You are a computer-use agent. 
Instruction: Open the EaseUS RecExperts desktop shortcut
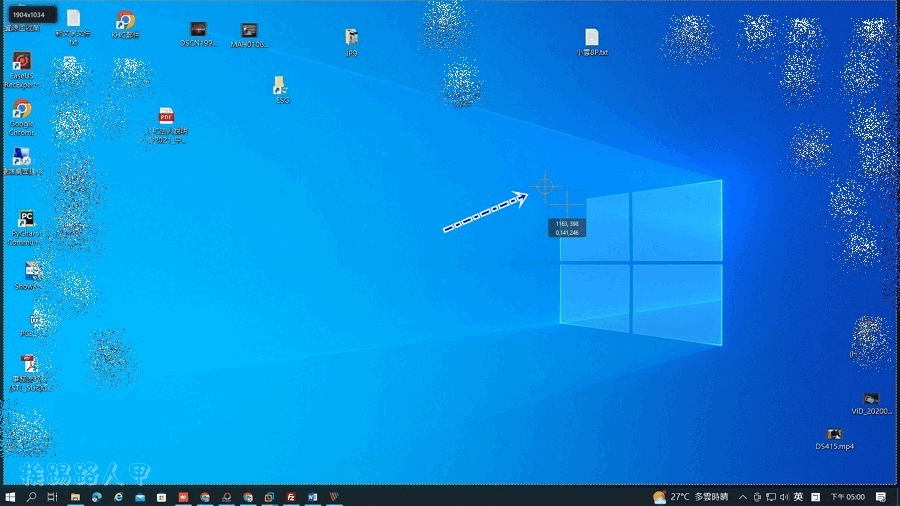pyautogui.click(x=21, y=63)
